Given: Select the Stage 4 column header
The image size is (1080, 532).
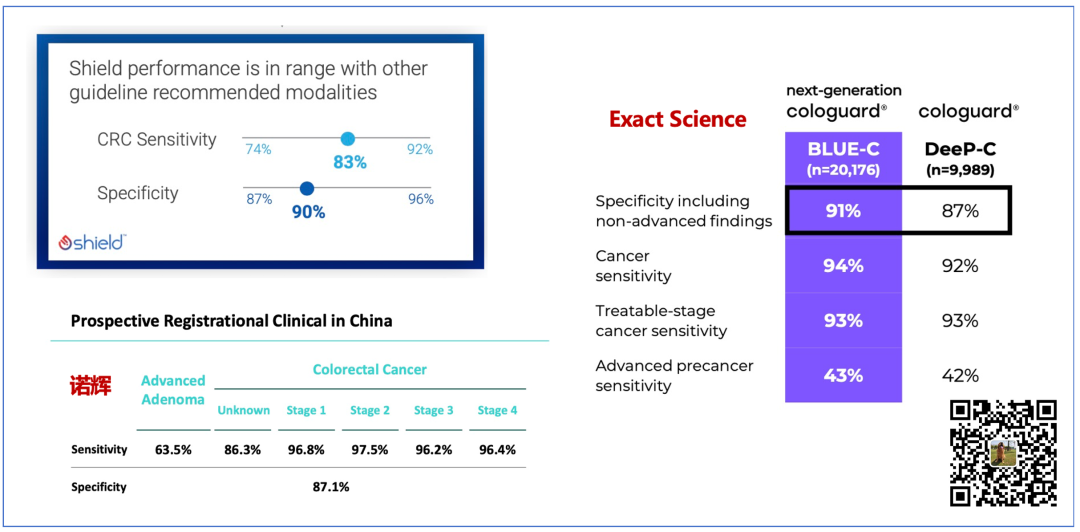Looking at the screenshot, I should point(497,410).
